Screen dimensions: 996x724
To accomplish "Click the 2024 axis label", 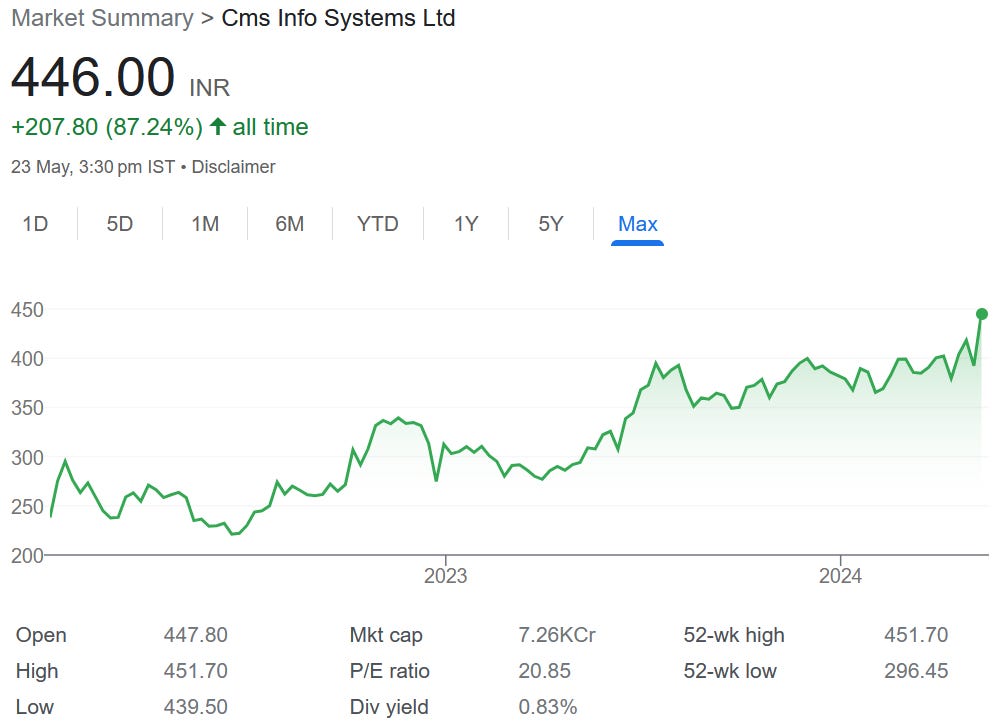I will [840, 576].
